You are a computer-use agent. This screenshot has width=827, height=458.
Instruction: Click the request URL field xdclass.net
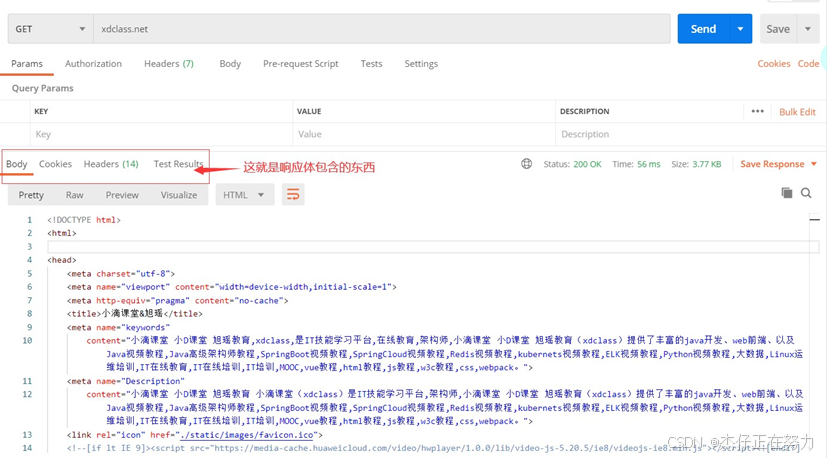(382, 29)
